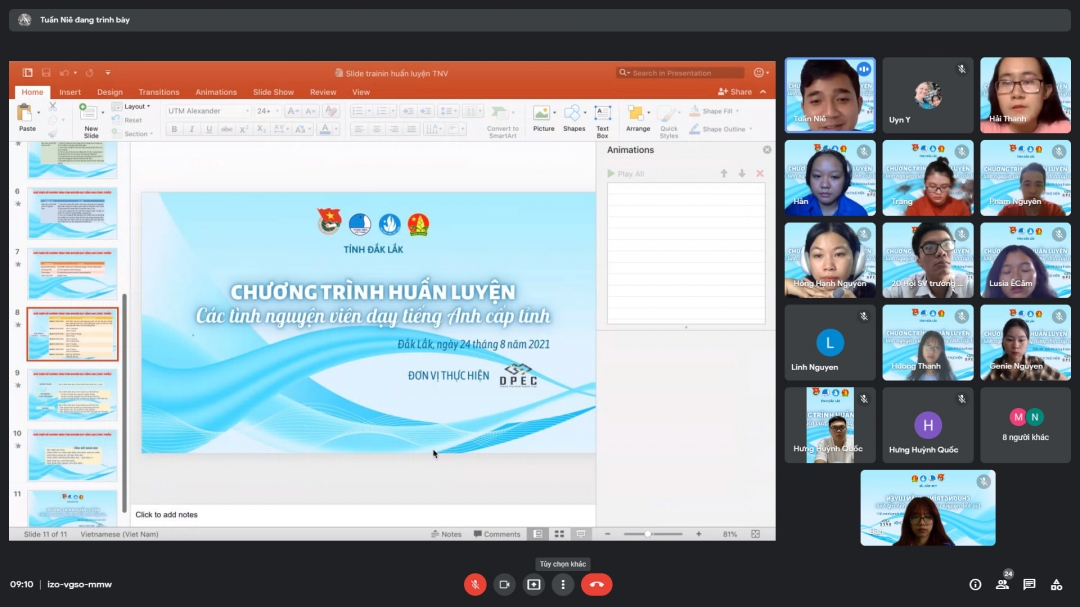This screenshot has width=1080, height=607.
Task: Click the Share button in PowerPoint
Action: 736,92
